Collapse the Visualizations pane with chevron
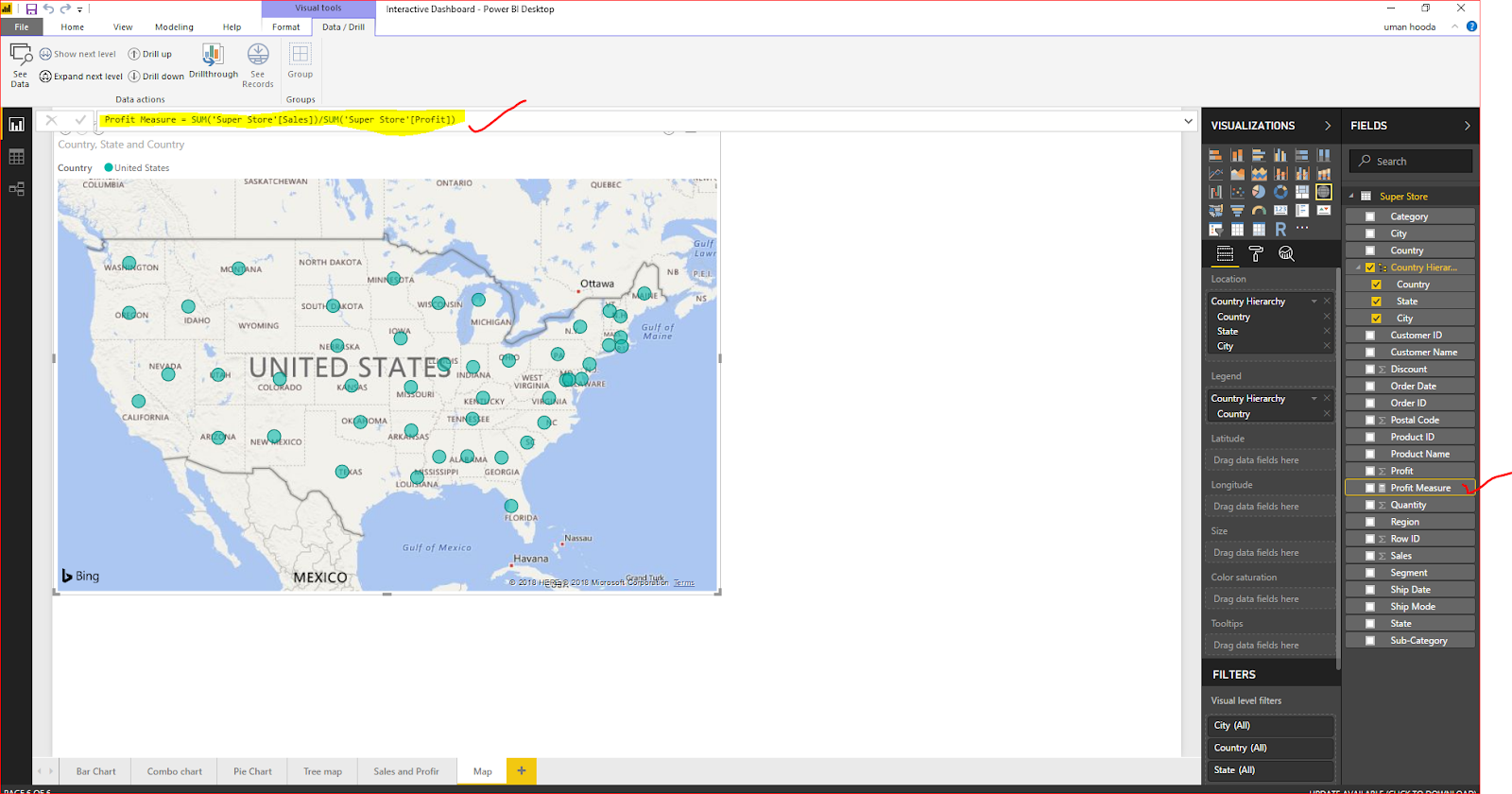 pos(1328,126)
